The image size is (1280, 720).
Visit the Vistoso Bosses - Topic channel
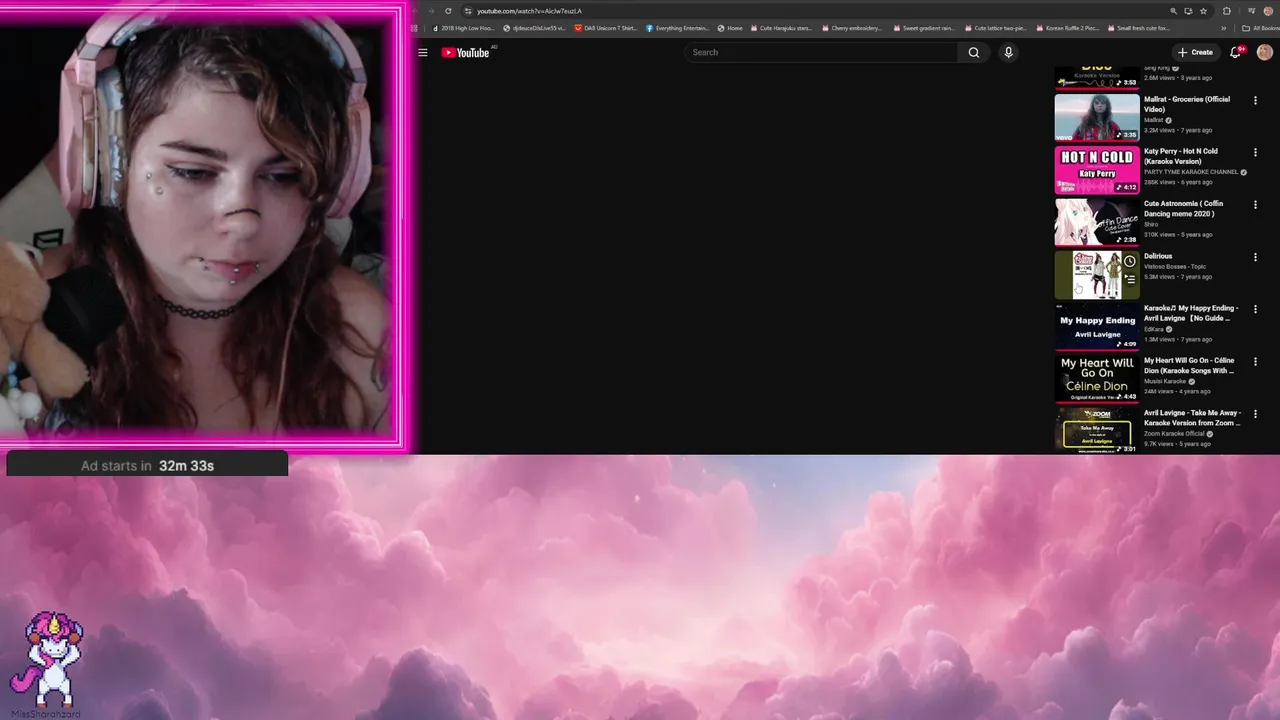pos(1175,267)
